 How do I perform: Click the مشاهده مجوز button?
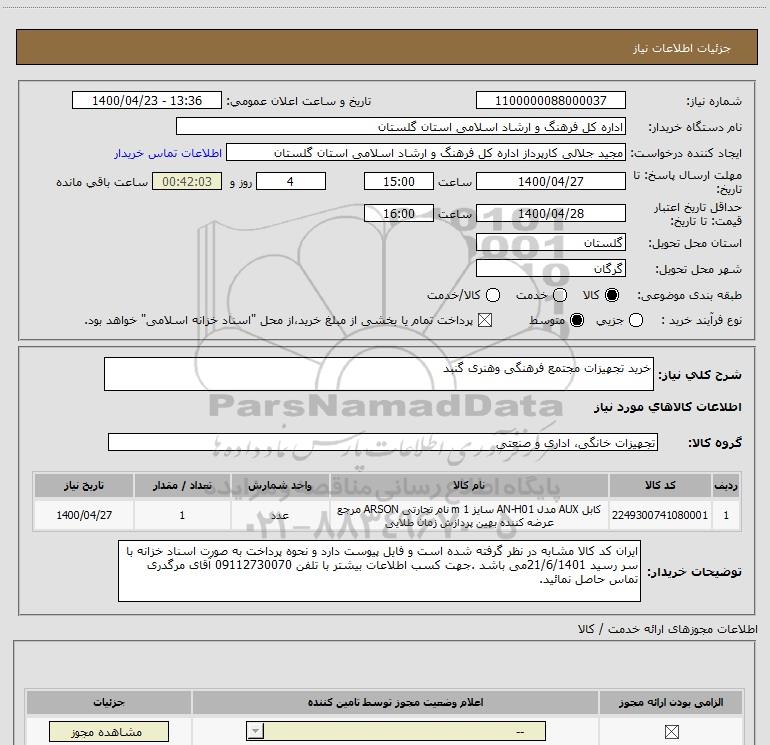[109, 732]
